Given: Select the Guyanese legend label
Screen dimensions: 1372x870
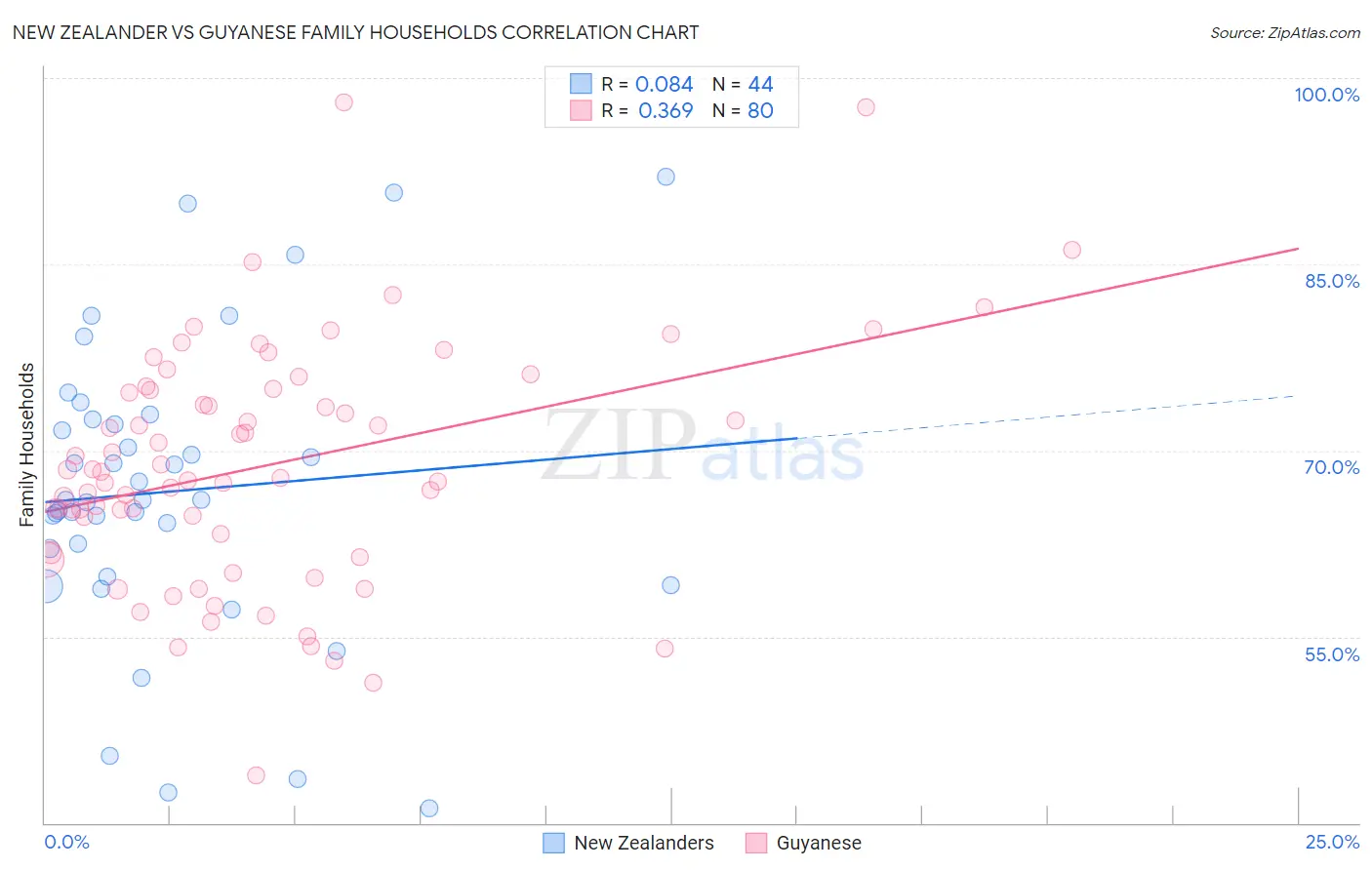Looking at the screenshot, I should pos(819,843).
